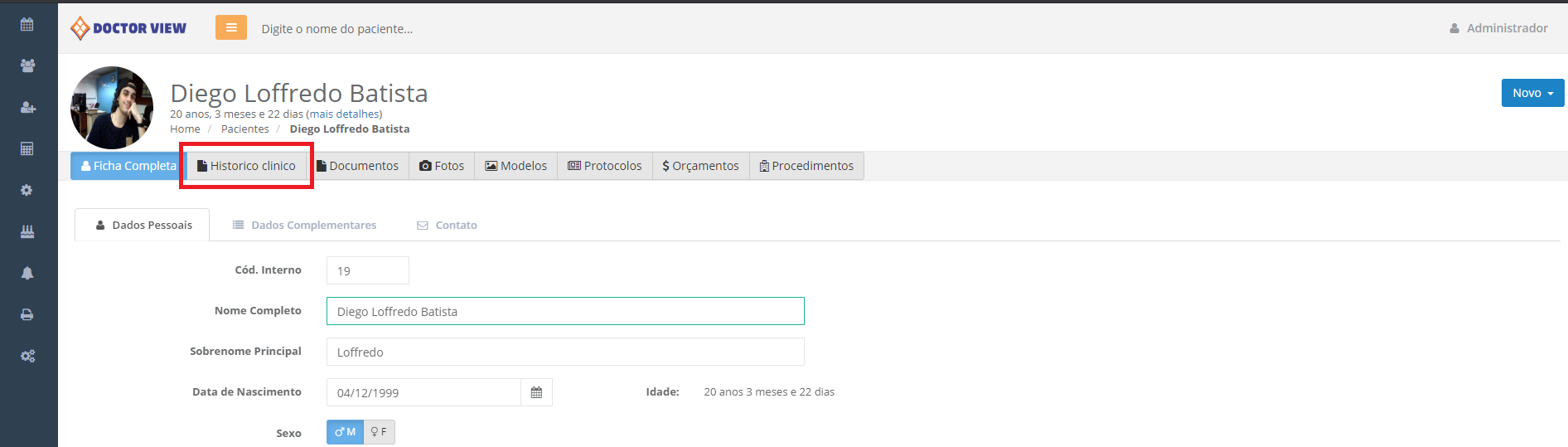Viewport: 1568px width, 447px height.
Task: Open the multiple gears settings icon
Action: tap(27, 356)
